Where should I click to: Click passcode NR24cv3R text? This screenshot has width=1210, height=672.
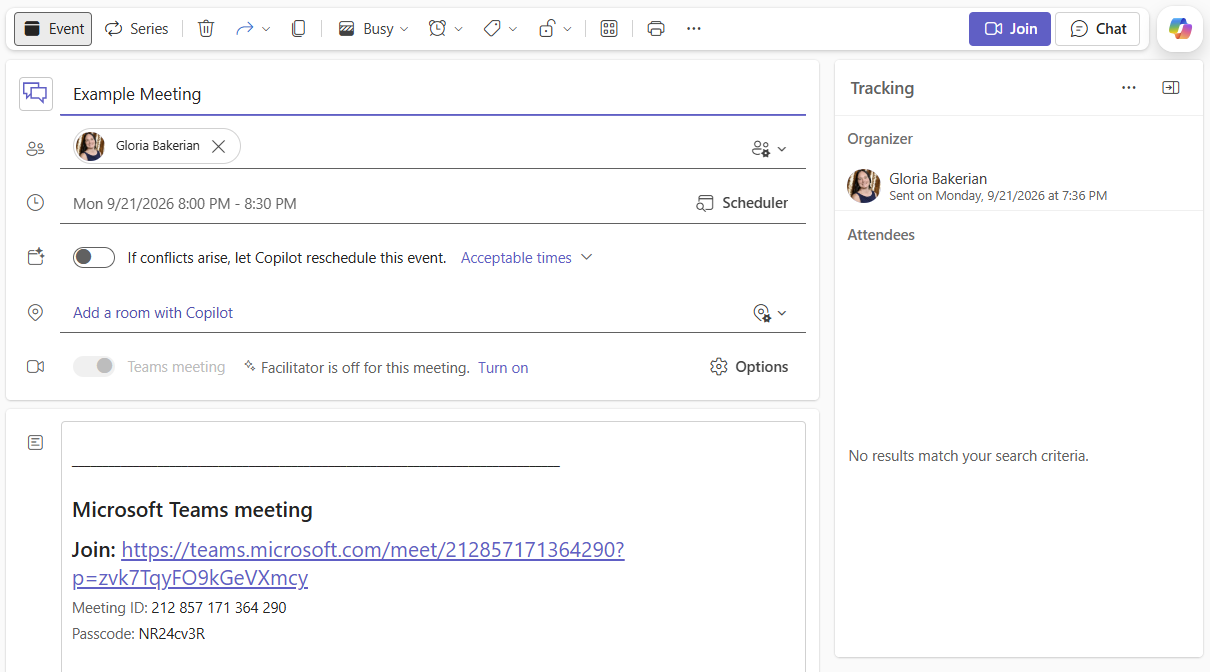[172, 634]
